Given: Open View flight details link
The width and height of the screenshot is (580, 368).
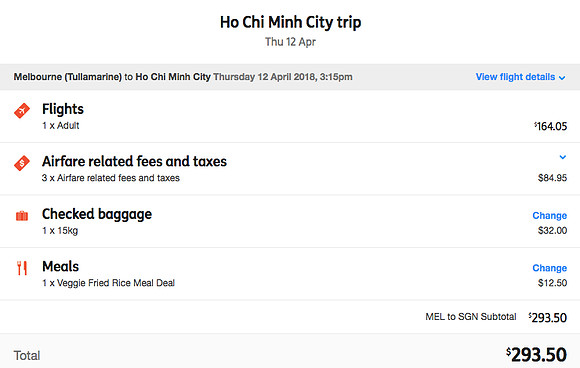Looking at the screenshot, I should pos(515,77).
